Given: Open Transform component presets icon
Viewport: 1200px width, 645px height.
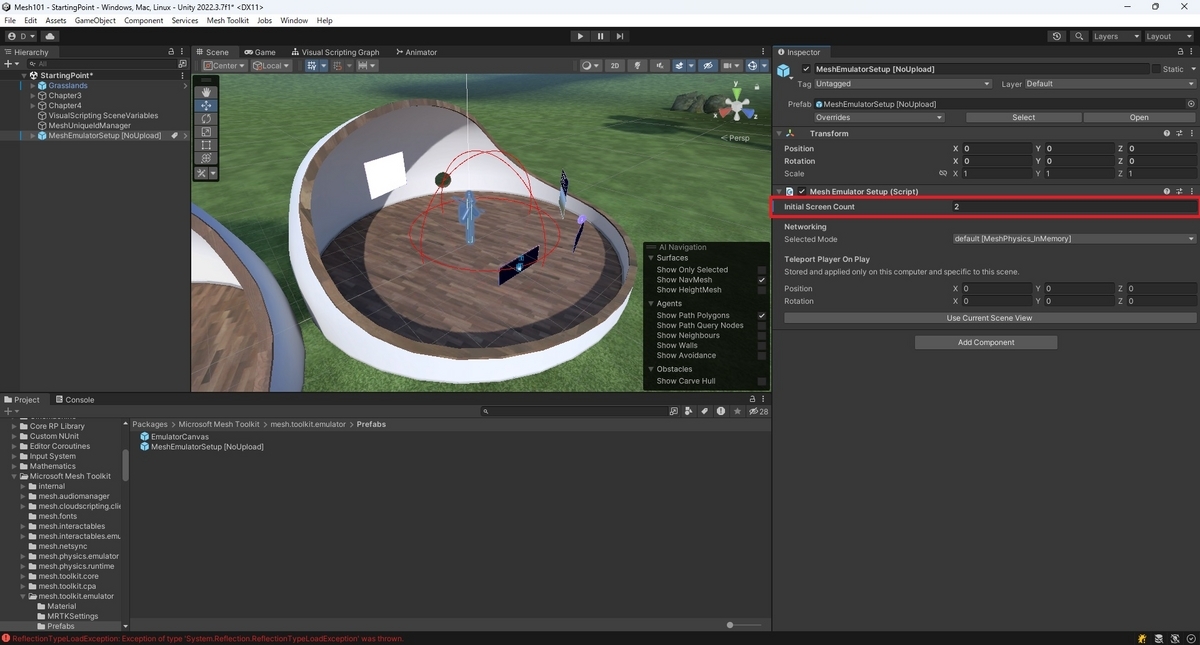Looking at the screenshot, I should [x=1179, y=133].
